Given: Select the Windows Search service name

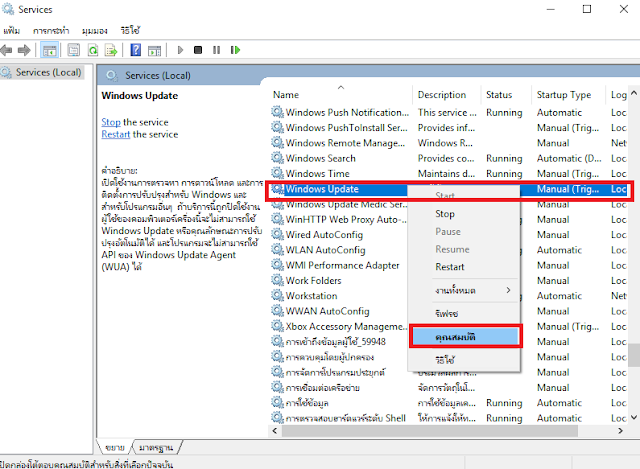Looking at the screenshot, I should 320,158.
